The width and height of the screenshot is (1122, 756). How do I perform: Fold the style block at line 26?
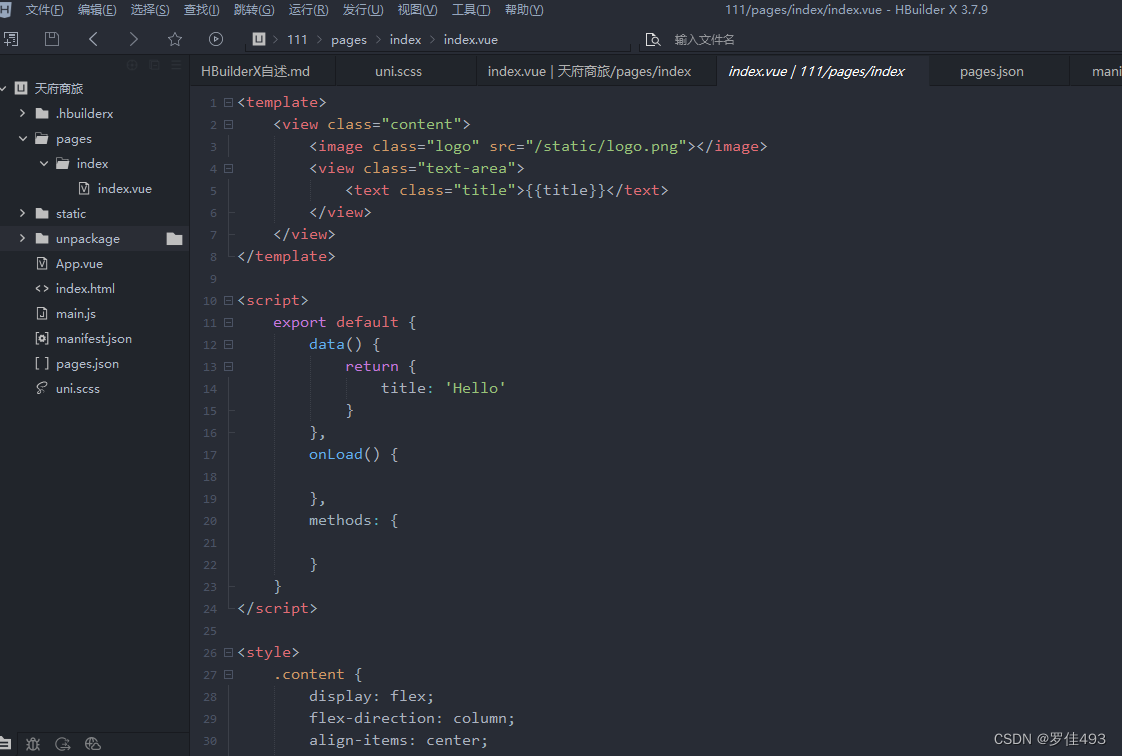[229, 652]
